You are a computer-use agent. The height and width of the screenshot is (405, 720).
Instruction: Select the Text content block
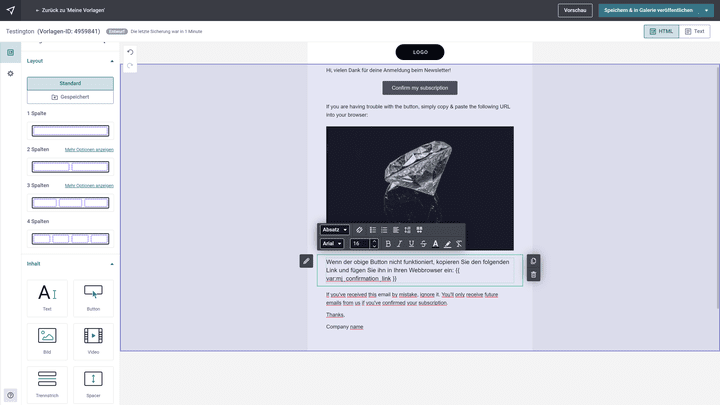[47, 298]
